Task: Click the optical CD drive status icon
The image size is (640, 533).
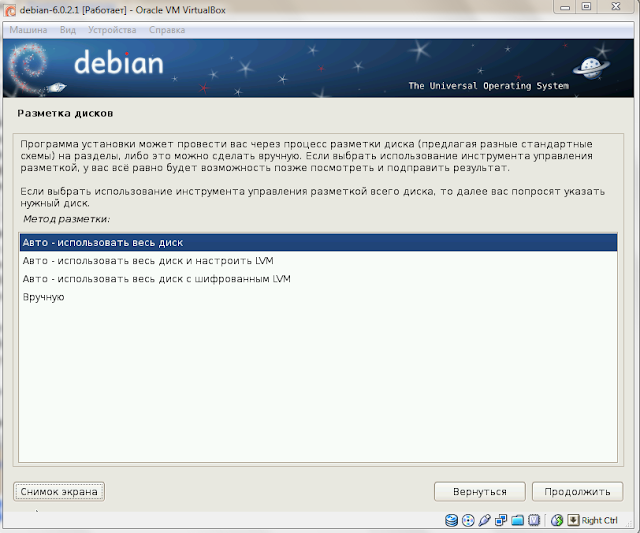Action: 468,520
